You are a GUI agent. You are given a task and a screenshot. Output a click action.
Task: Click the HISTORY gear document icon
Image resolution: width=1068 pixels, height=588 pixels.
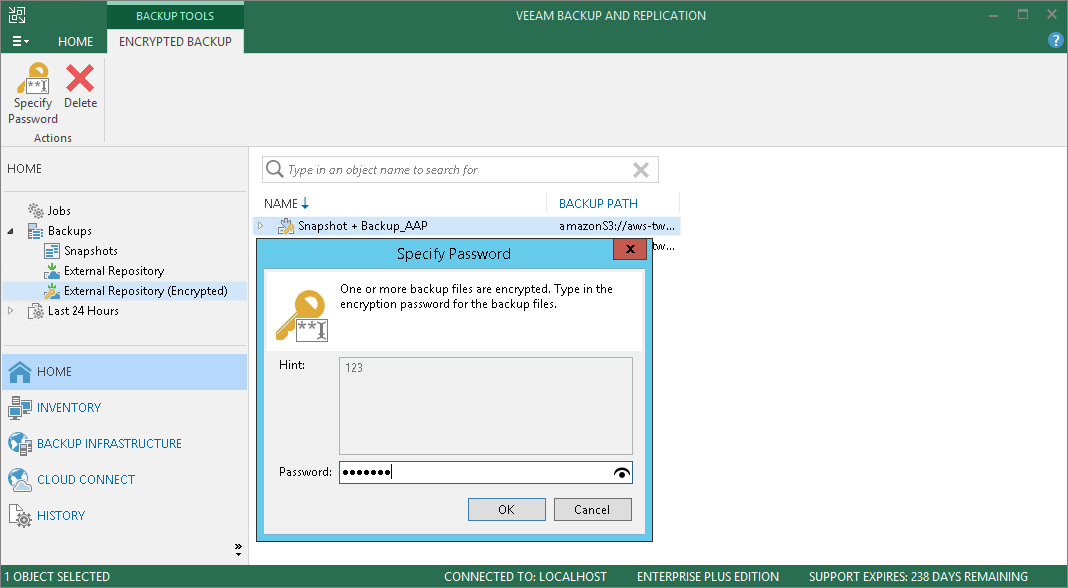pos(20,516)
